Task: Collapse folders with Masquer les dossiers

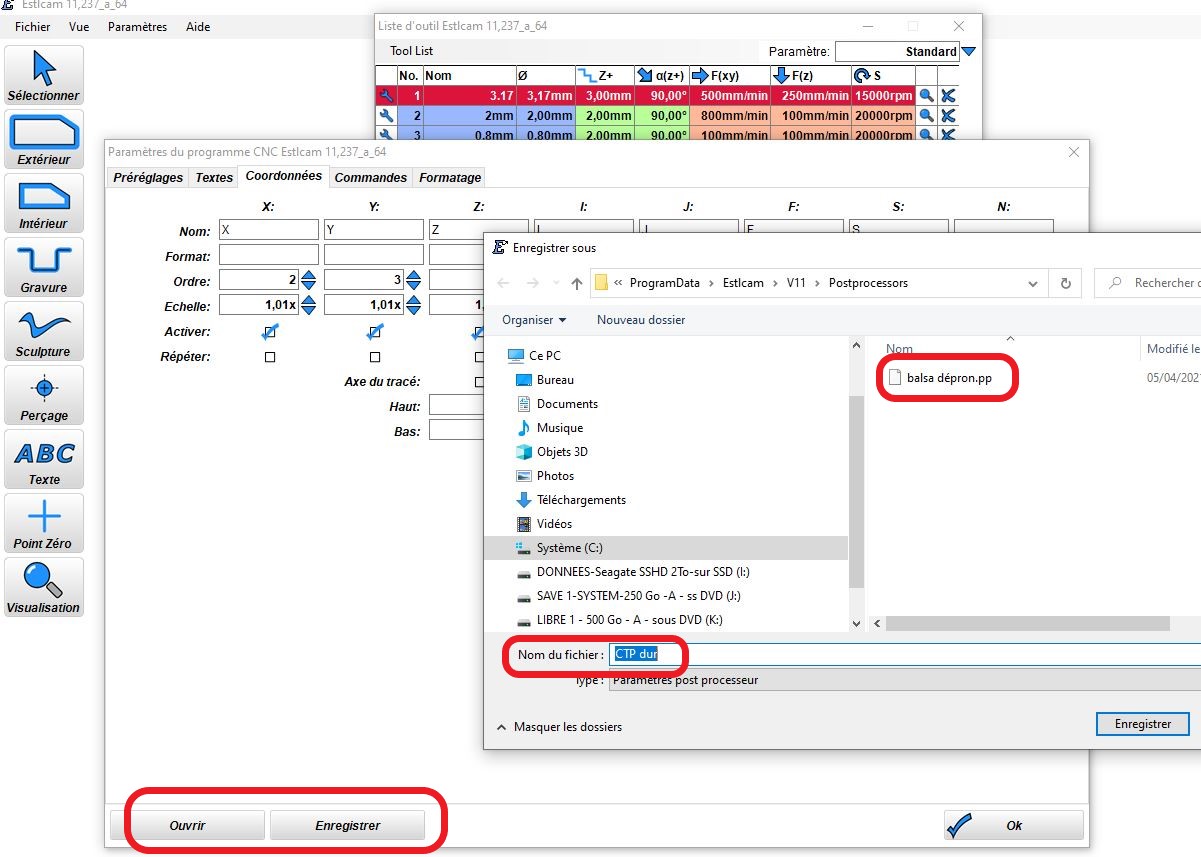Action: [559, 727]
